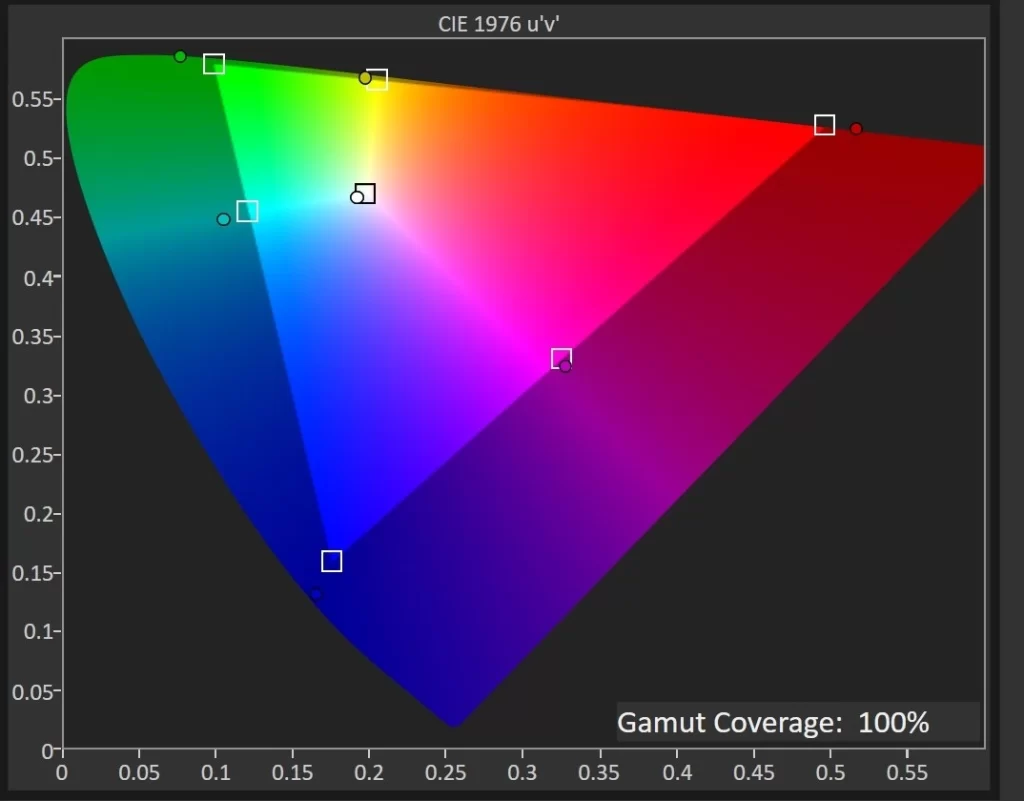The height and width of the screenshot is (801, 1024).
Task: Select the blue measured circle point
Action: (316, 594)
